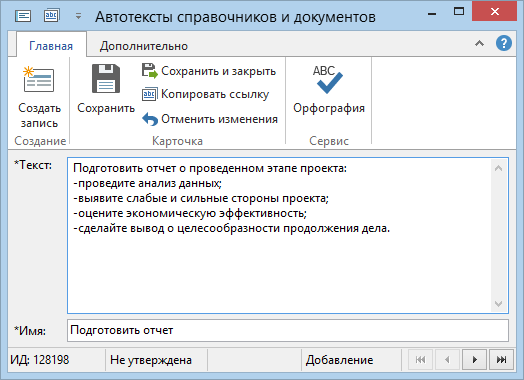
Task: Go to last record navigation button
Action: tap(501, 360)
